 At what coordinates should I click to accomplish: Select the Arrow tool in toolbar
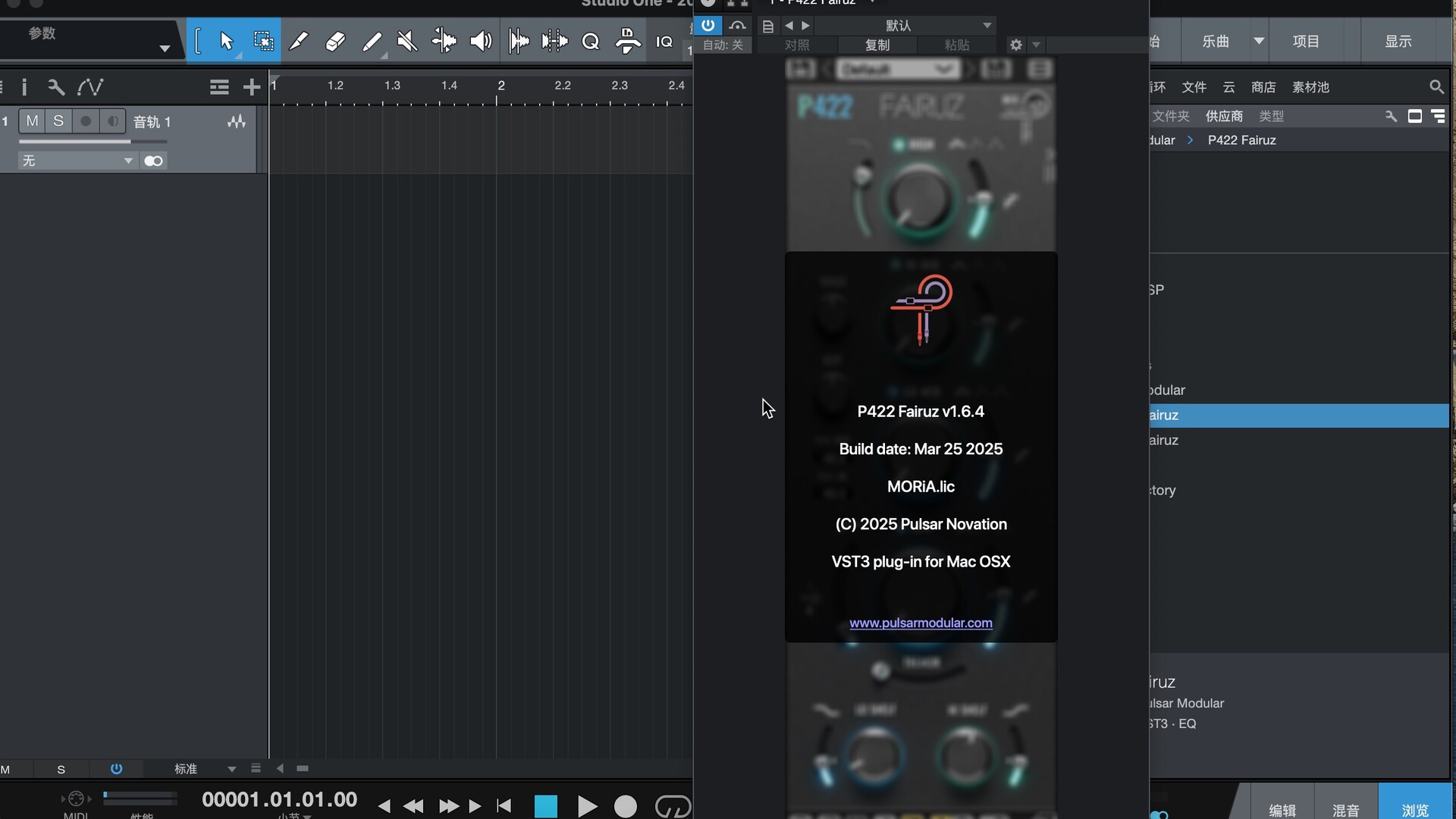226,41
